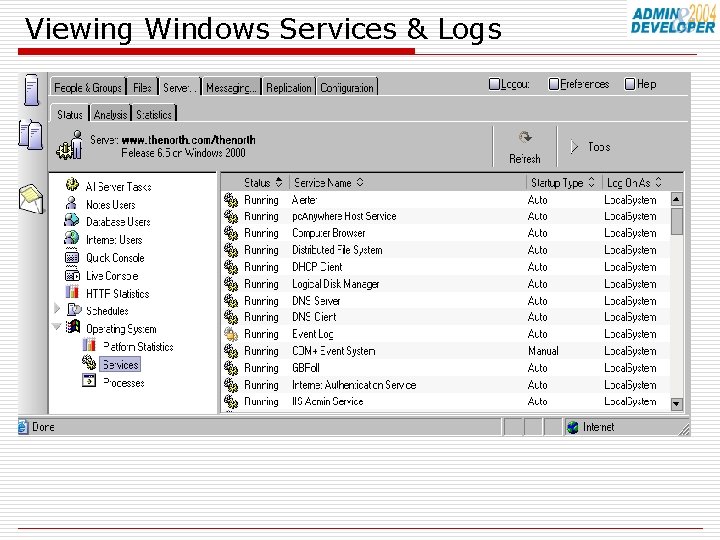
Task: Sort by the Service Name column arrows
Action: [x=360, y=183]
